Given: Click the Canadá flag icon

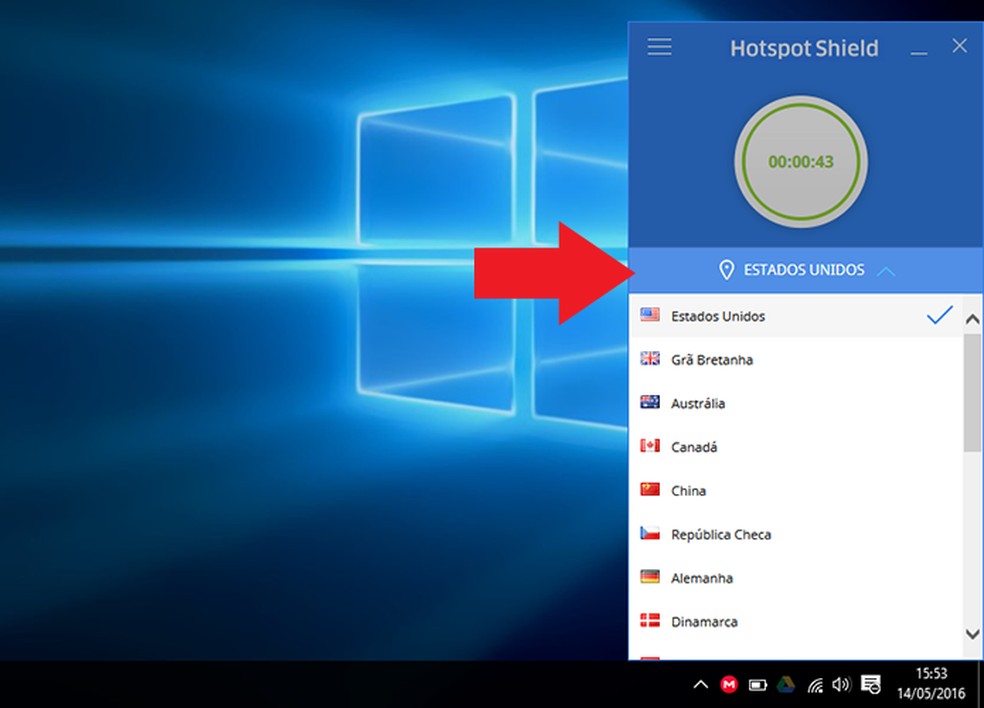Looking at the screenshot, I should tap(650, 447).
